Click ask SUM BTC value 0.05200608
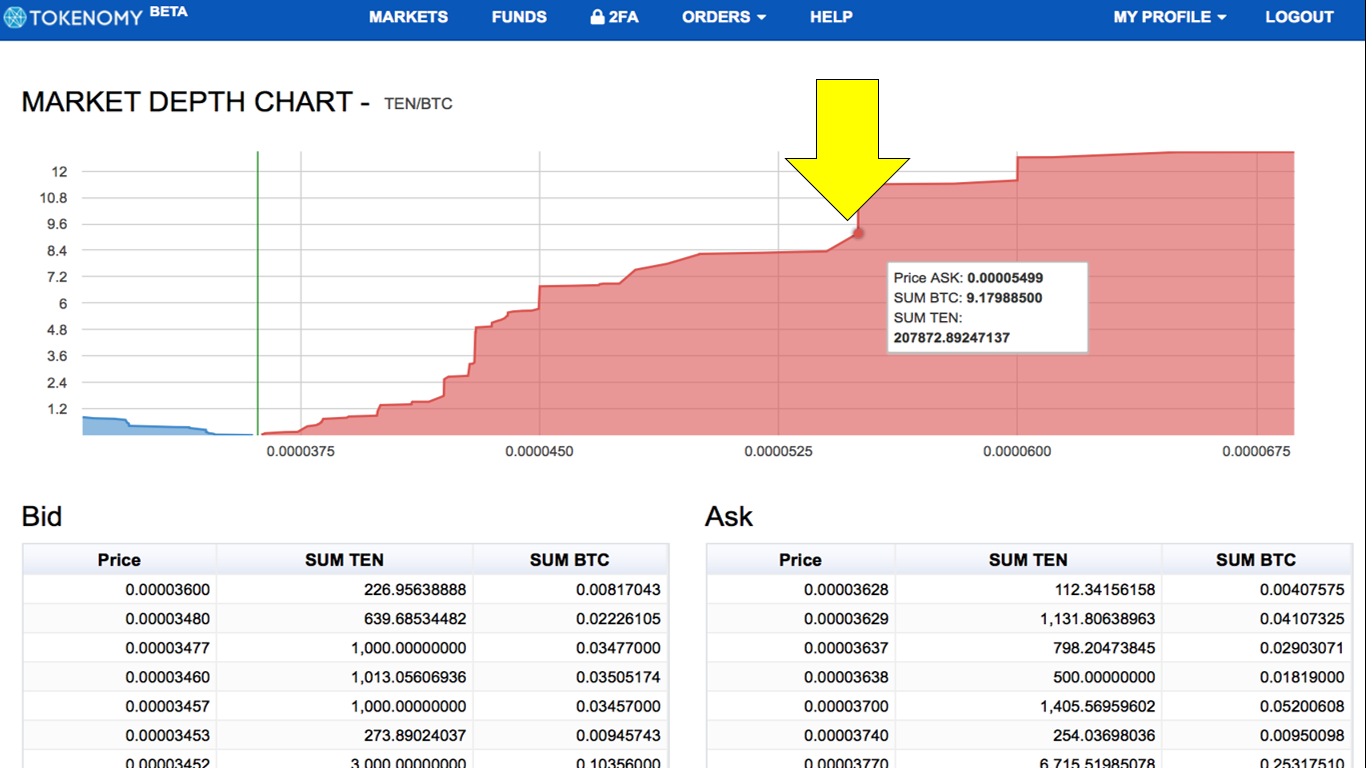The width and height of the screenshot is (1366, 768). click(x=1302, y=706)
